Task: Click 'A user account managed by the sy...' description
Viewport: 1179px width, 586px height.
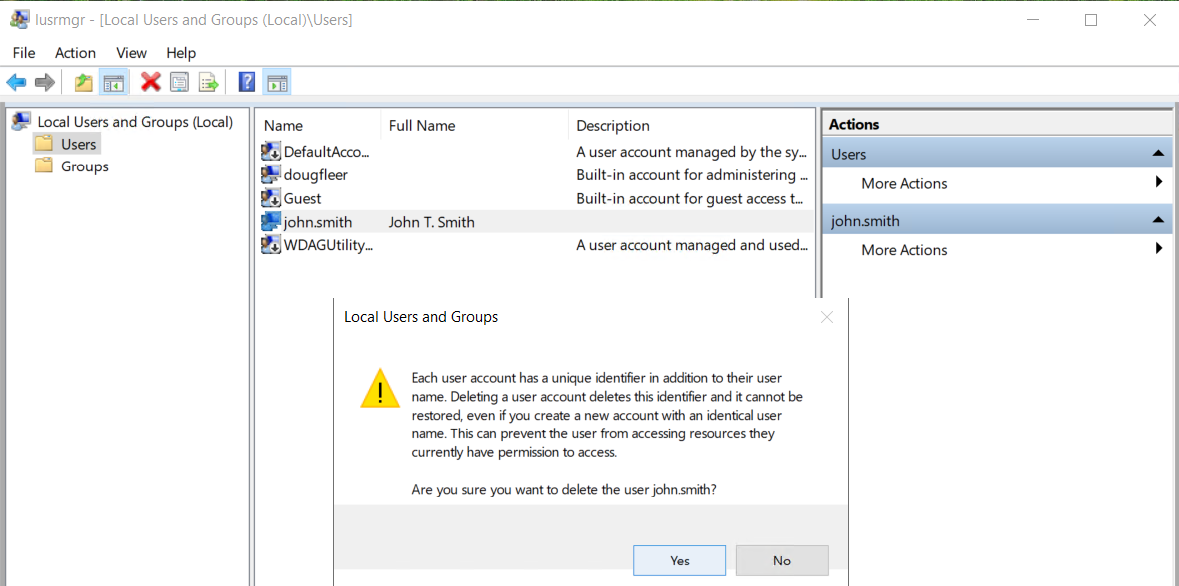Action: click(x=693, y=152)
